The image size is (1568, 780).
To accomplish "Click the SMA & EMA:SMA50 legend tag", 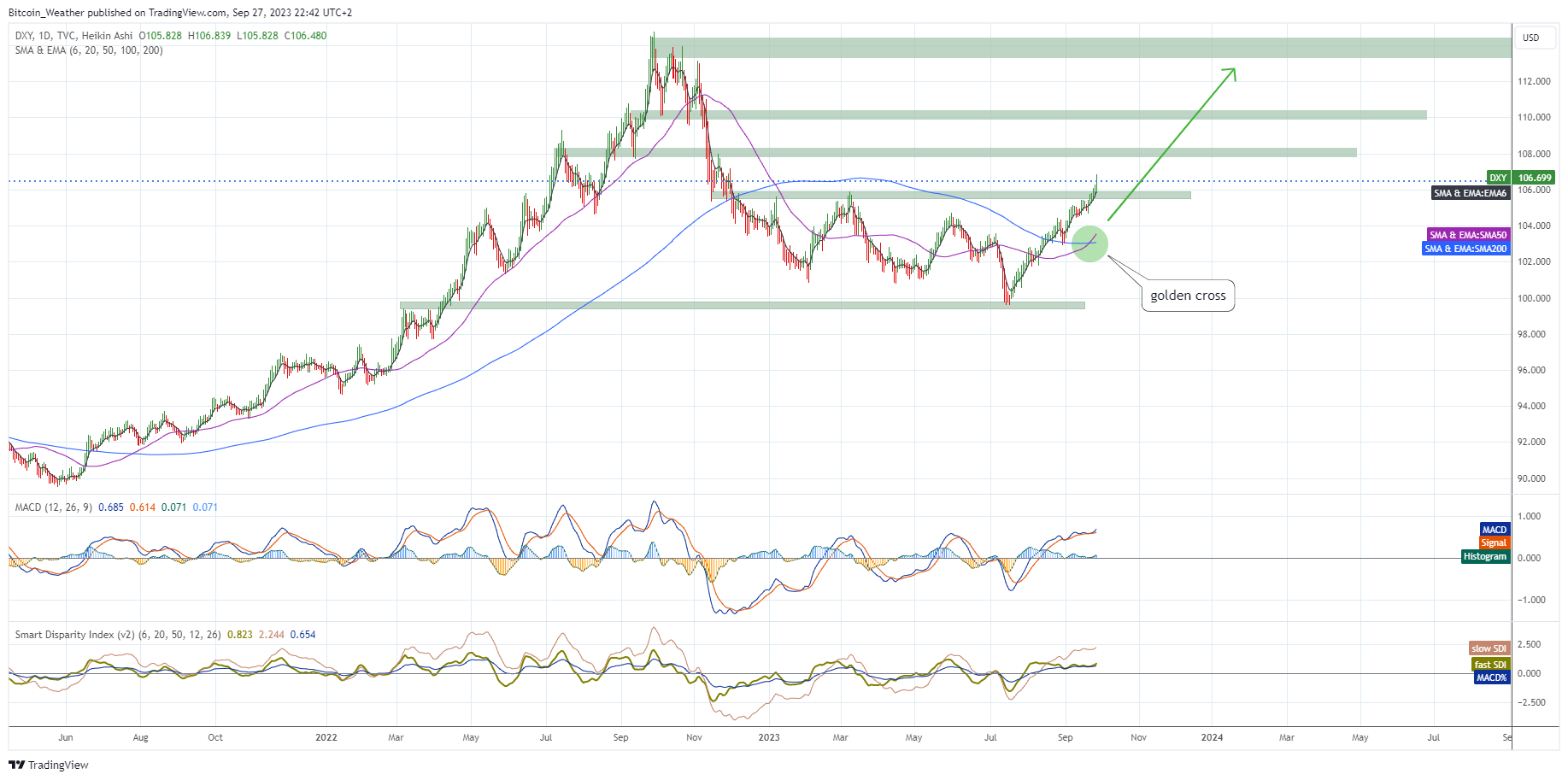I will pos(1468,235).
